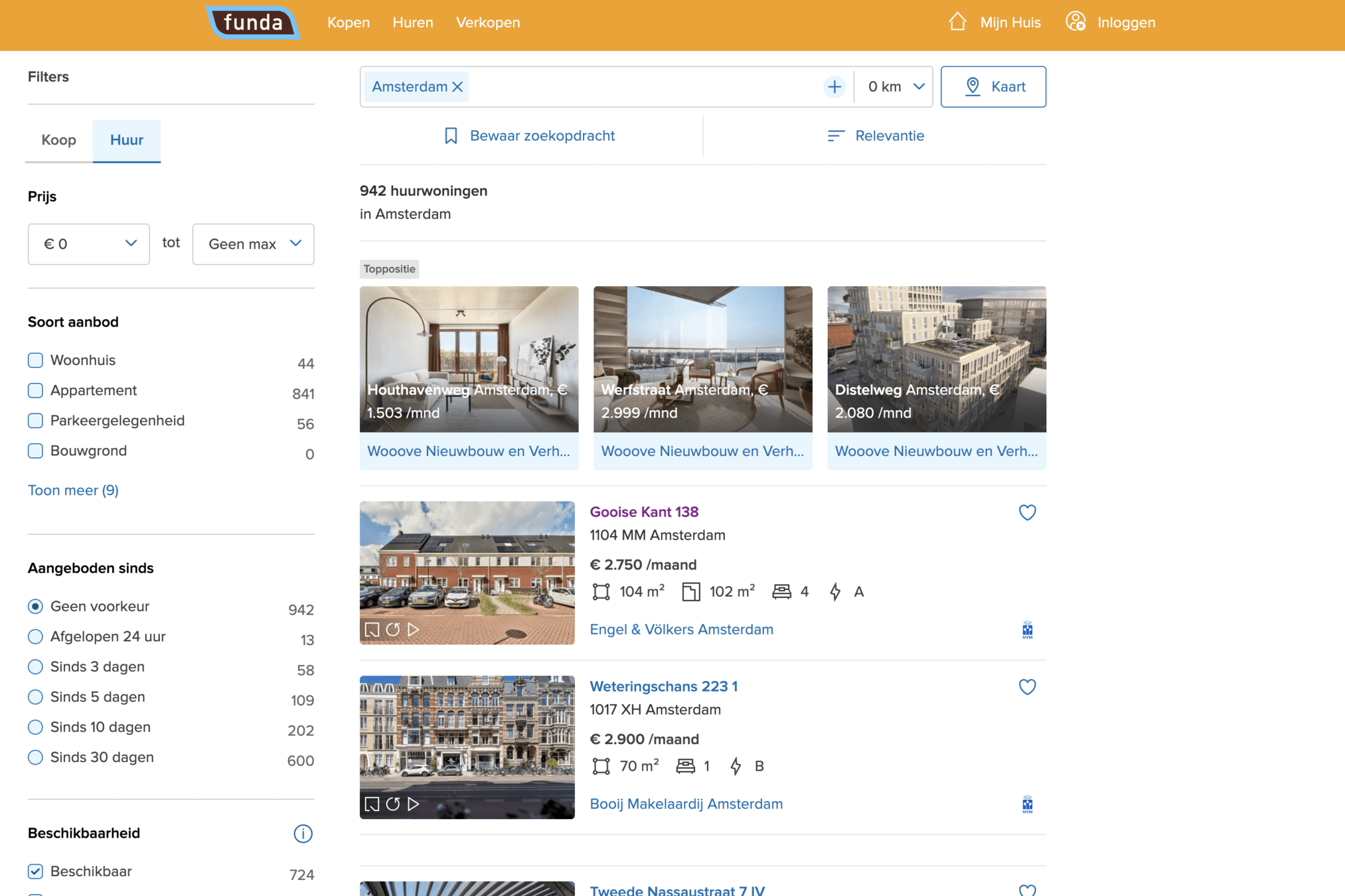Click Toon meer (9) link
Image resolution: width=1345 pixels, height=896 pixels.
click(x=73, y=490)
